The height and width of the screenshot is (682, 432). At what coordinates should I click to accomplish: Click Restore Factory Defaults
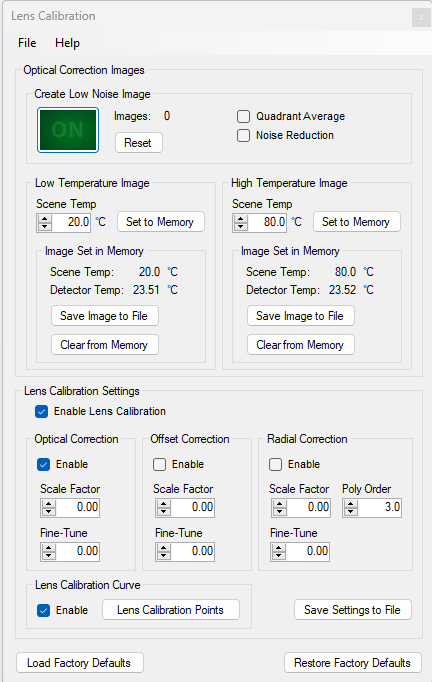[x=352, y=663]
